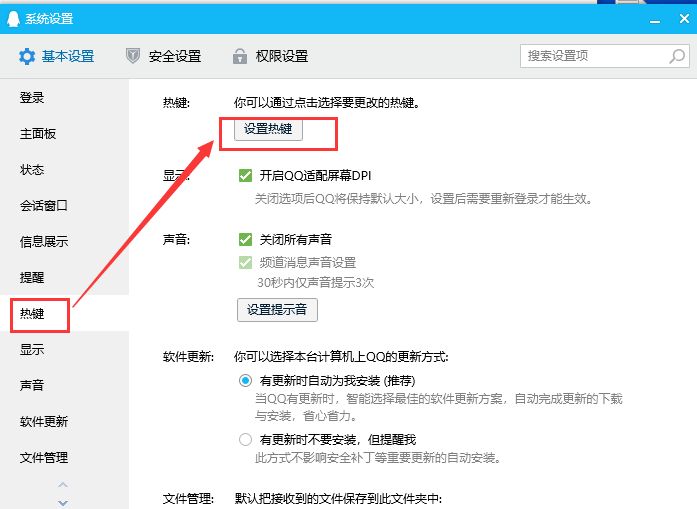Click the sidebar scroll down chevron
697x509 pixels.
(63, 503)
